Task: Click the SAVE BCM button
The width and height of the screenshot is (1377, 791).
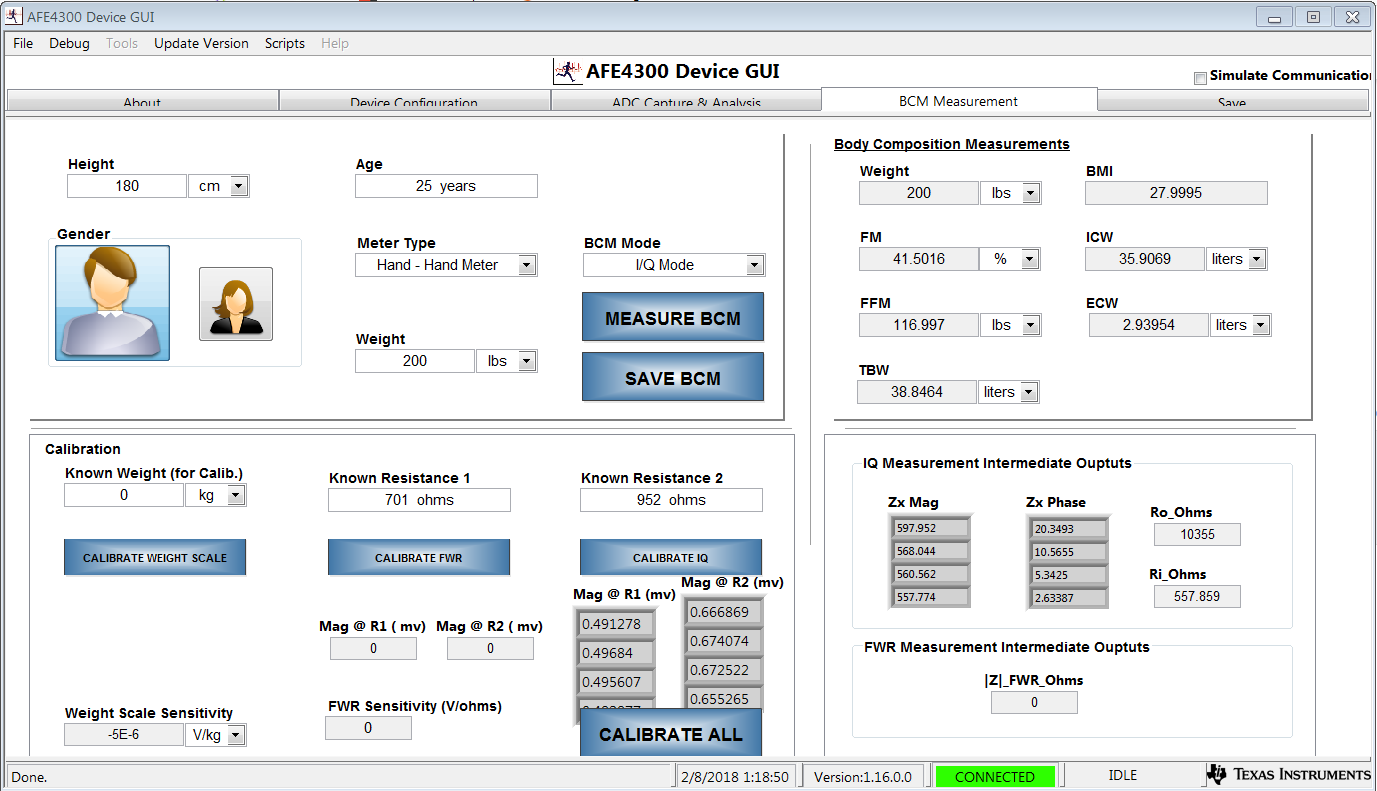Action: click(x=673, y=377)
